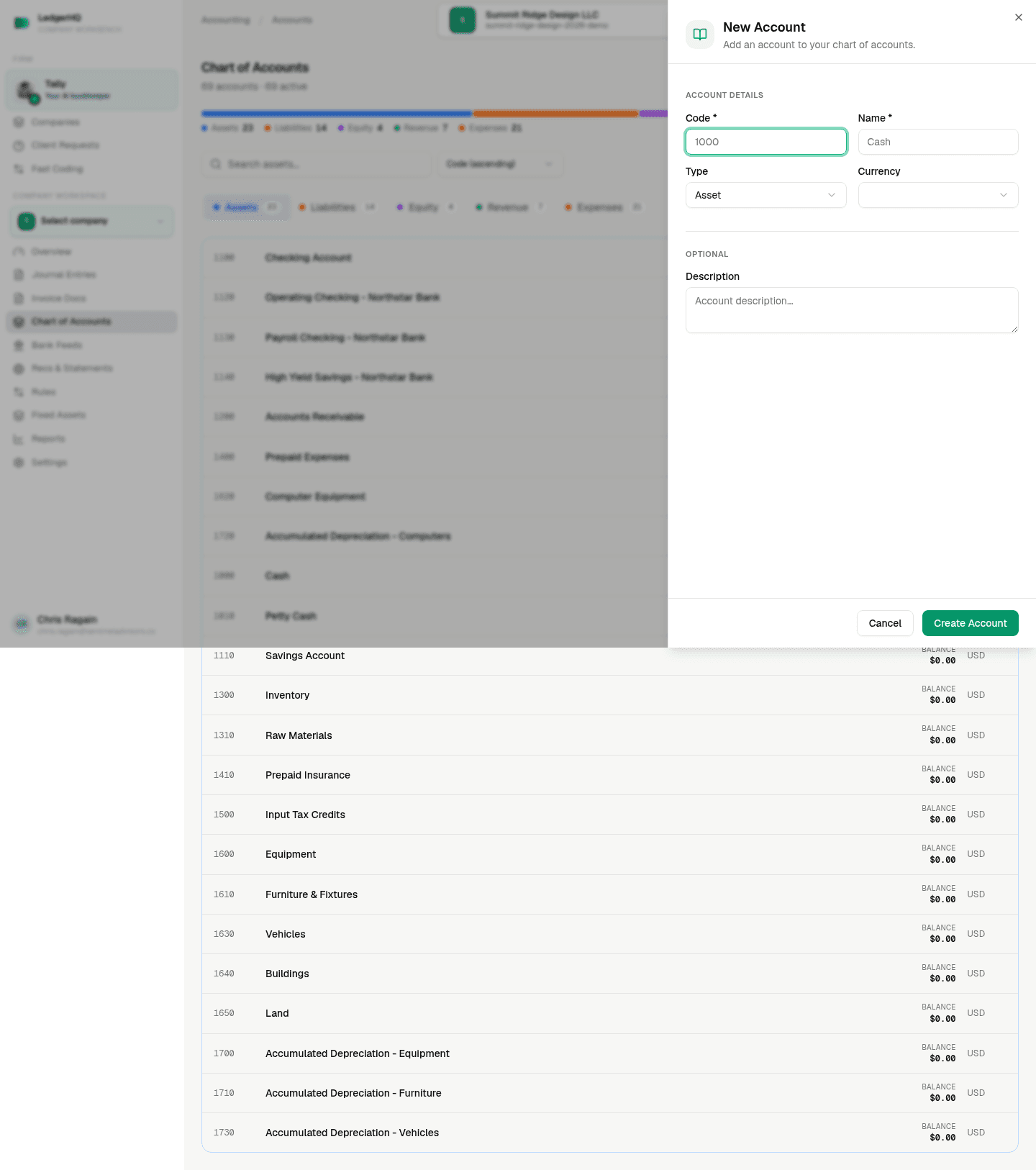Click into the Description text area
Screen dimensions: 1036x1170
click(852, 310)
